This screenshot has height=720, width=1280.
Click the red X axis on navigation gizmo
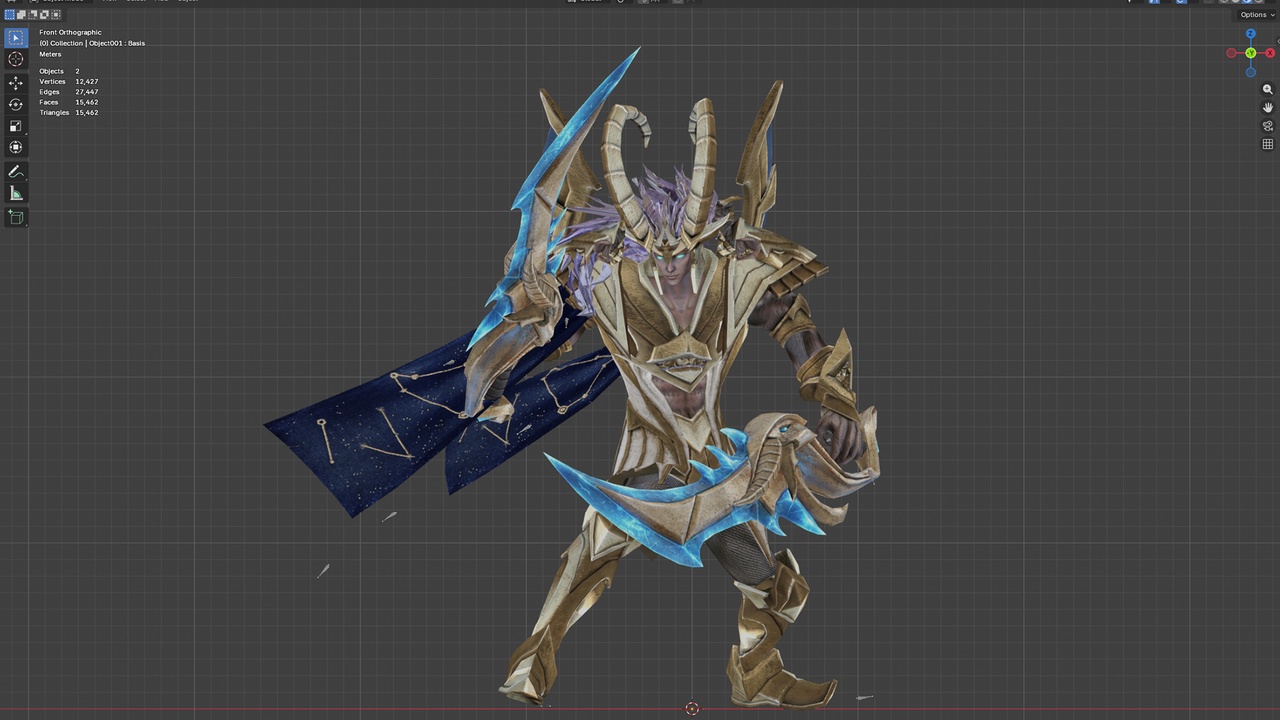(1270, 53)
